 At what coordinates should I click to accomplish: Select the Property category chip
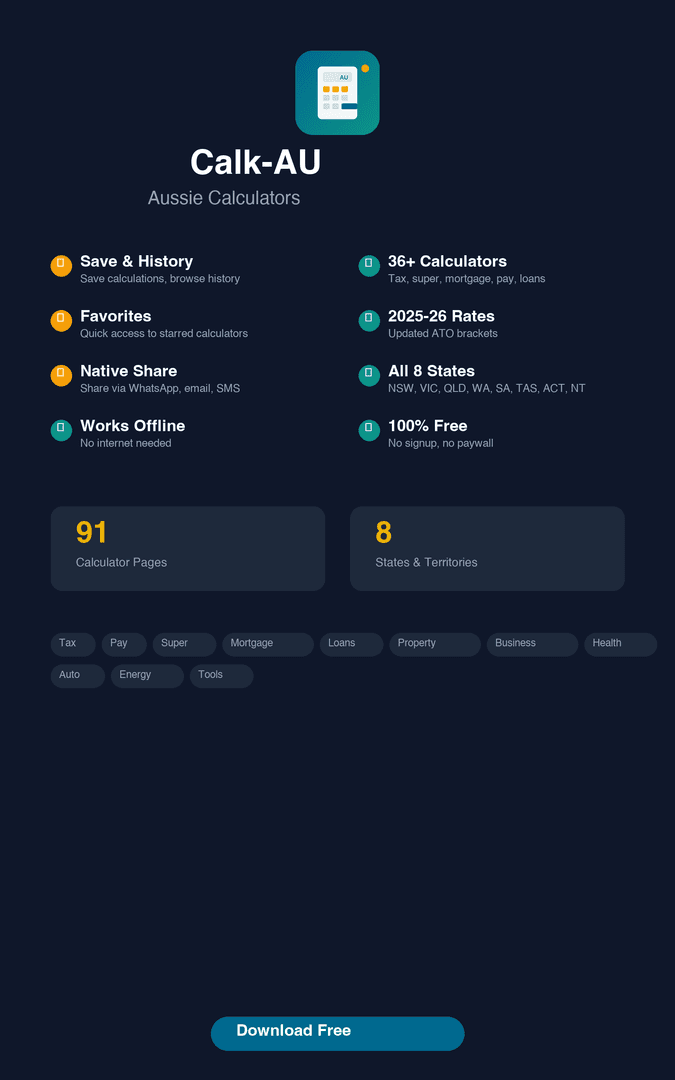point(435,645)
